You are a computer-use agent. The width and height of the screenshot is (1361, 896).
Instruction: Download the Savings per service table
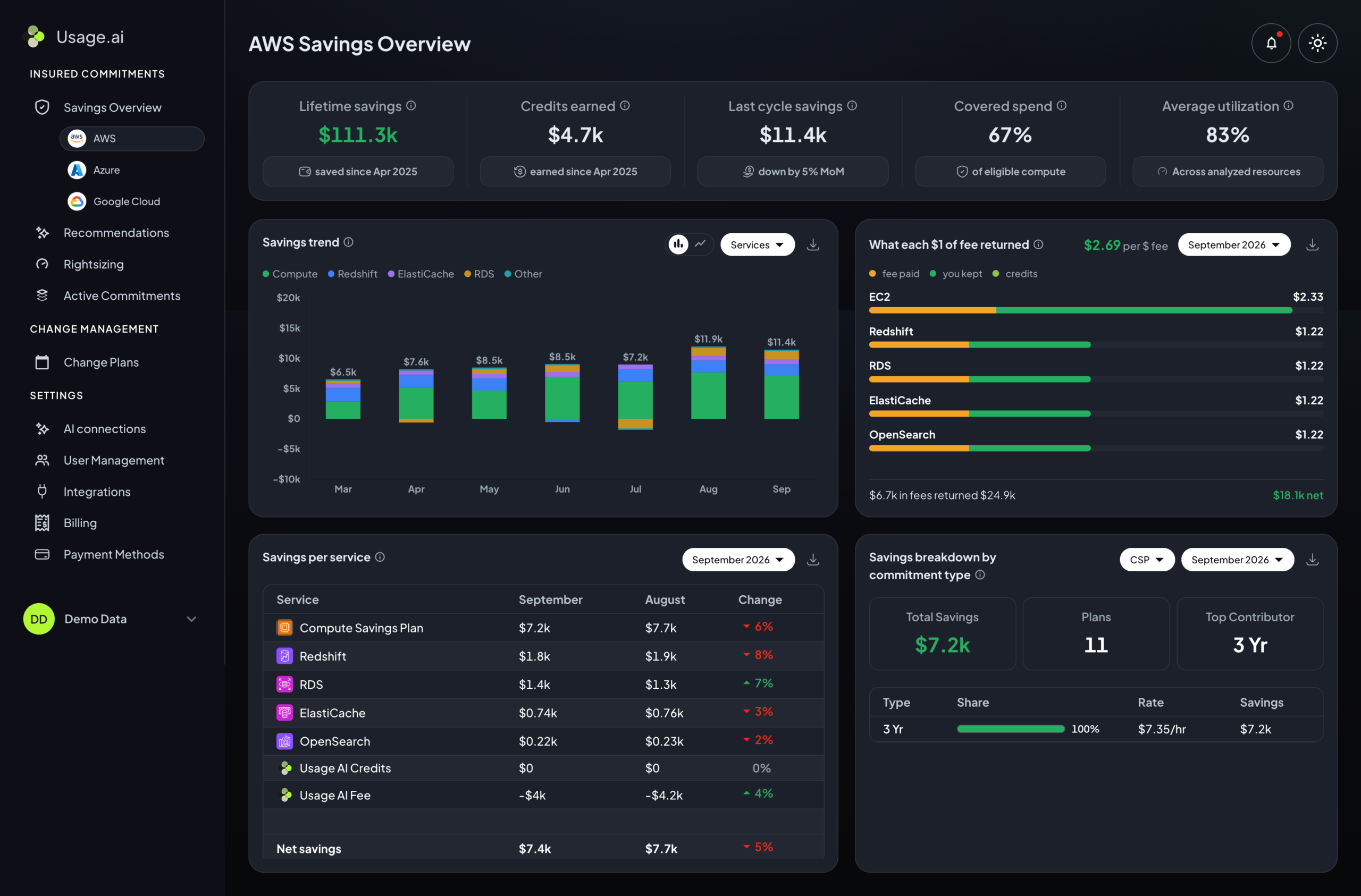pyautogui.click(x=812, y=560)
